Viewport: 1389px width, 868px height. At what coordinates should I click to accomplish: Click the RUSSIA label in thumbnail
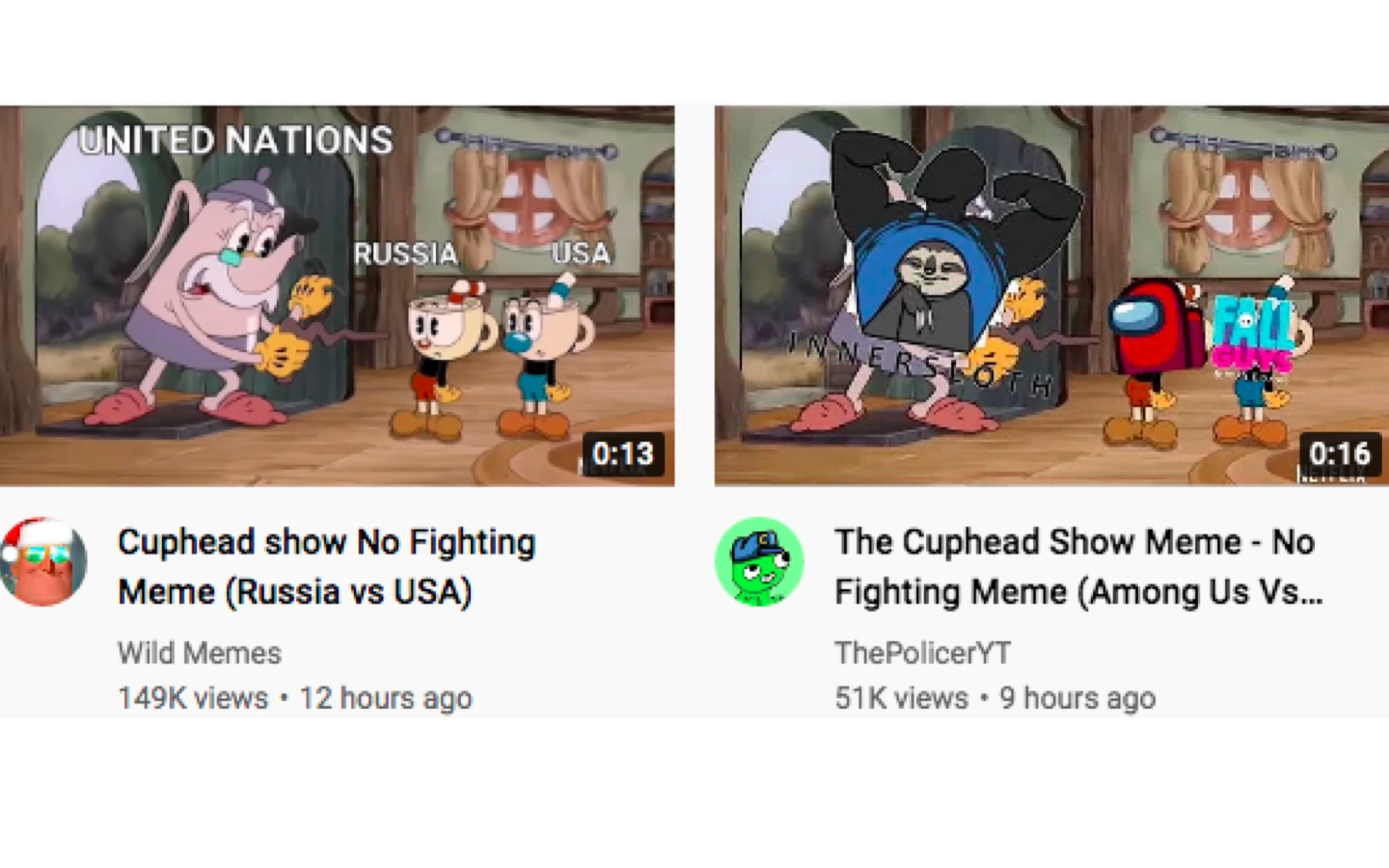click(x=405, y=254)
